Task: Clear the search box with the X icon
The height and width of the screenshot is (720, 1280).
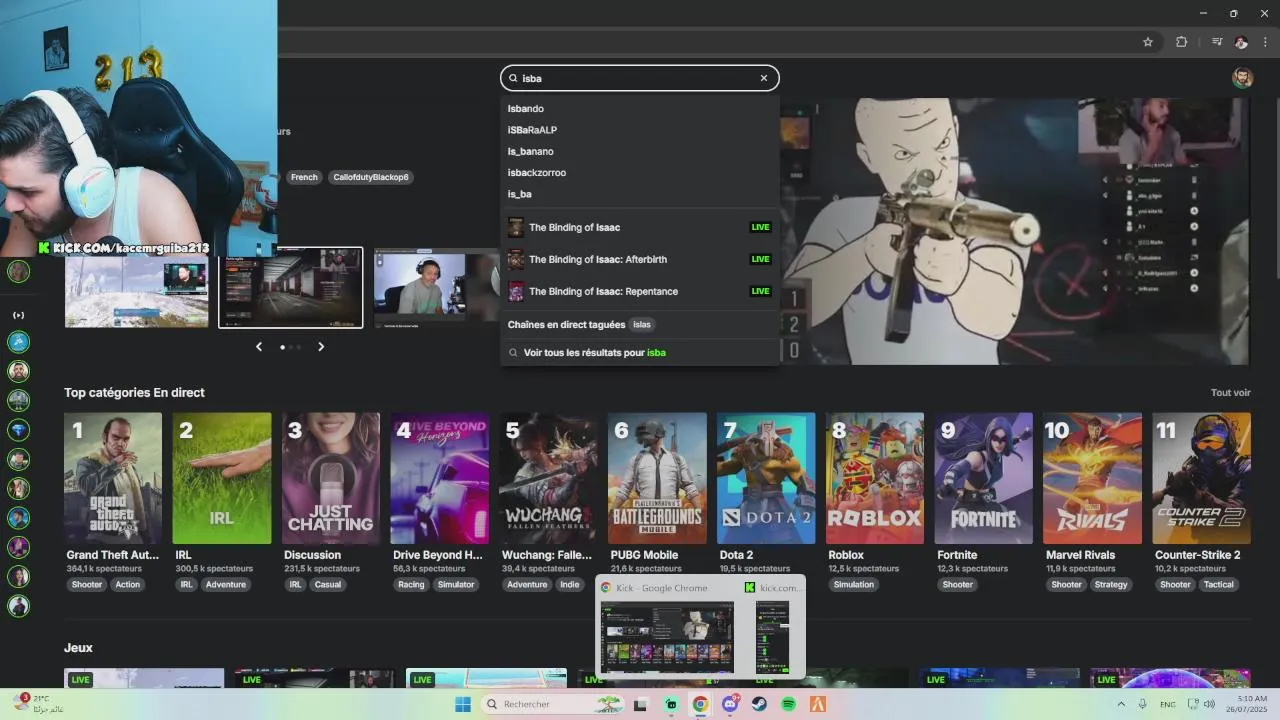Action: (x=764, y=78)
